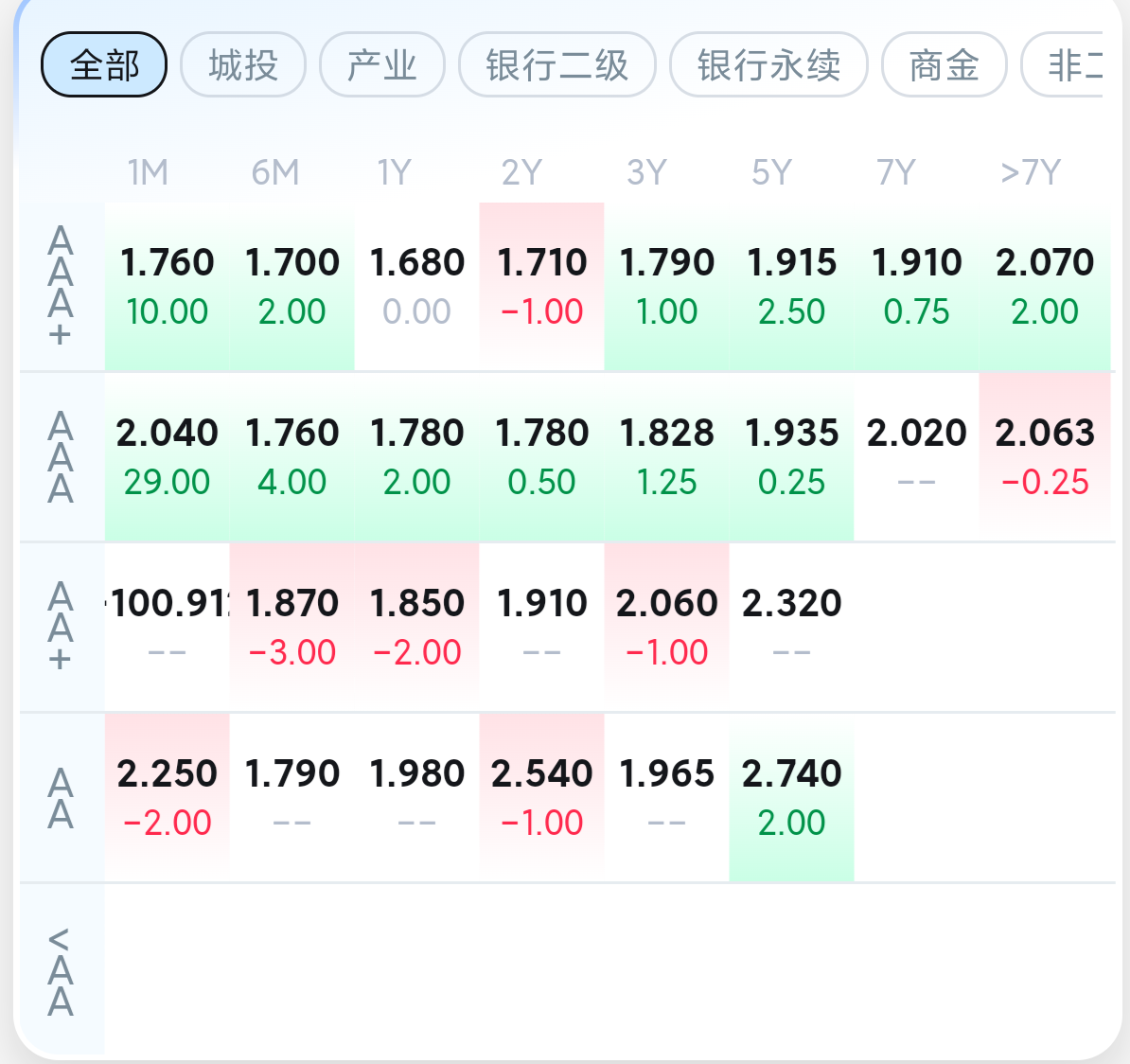Select AAA >7Y cell 2.063

coord(1044,457)
